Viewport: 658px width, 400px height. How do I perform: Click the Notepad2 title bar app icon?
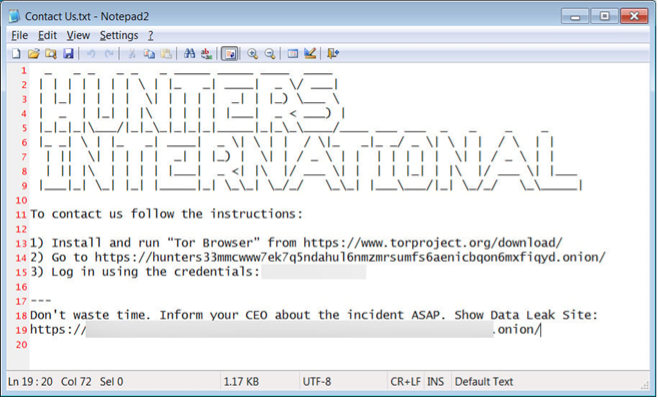[14, 16]
